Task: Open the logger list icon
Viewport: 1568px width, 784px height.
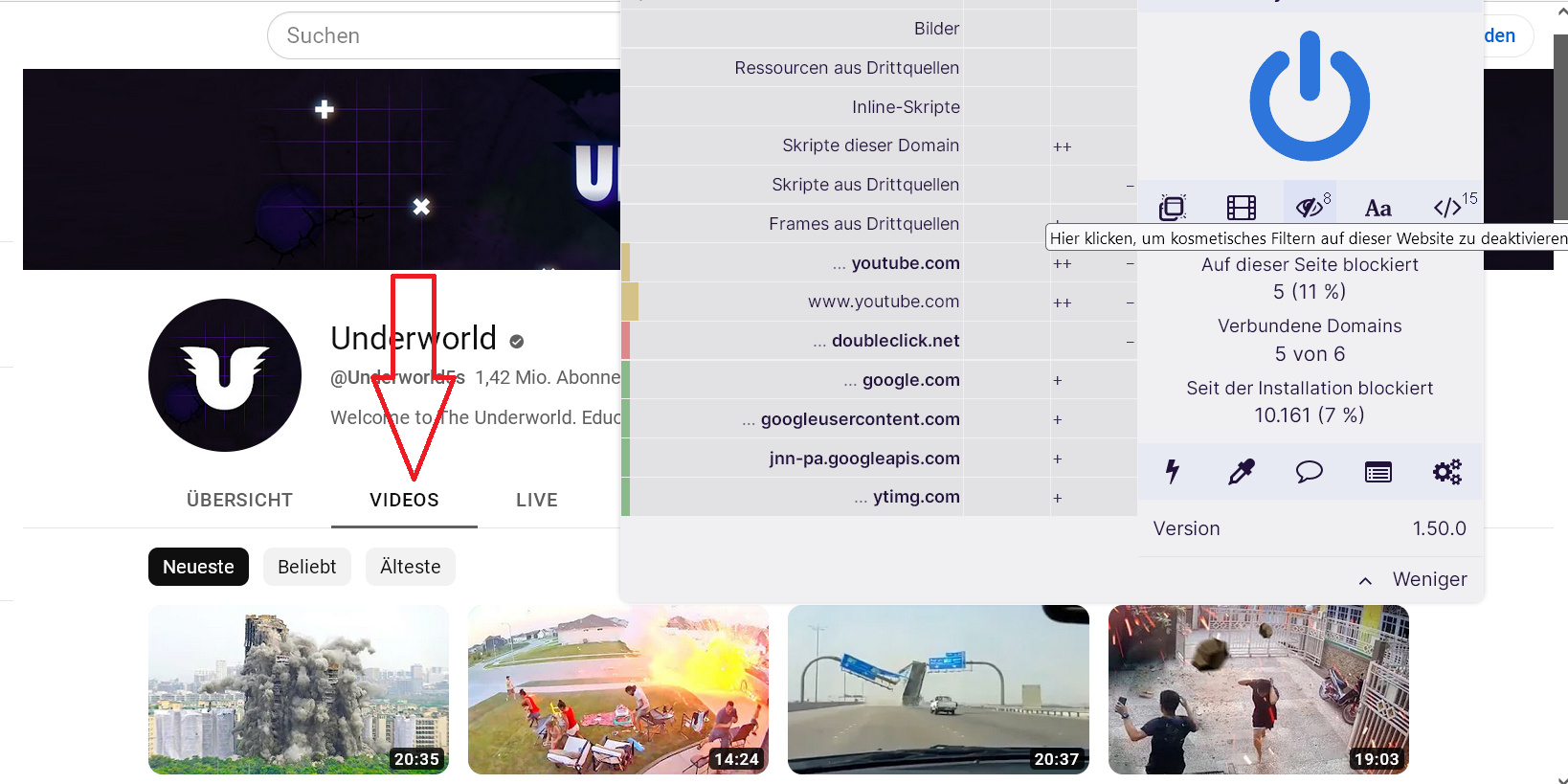Action: (x=1378, y=472)
